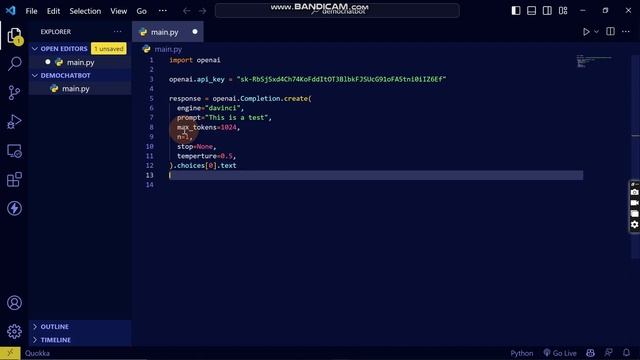This screenshot has width=640, height=360.
Task: Customize the editor layout
Action: pos(563,11)
